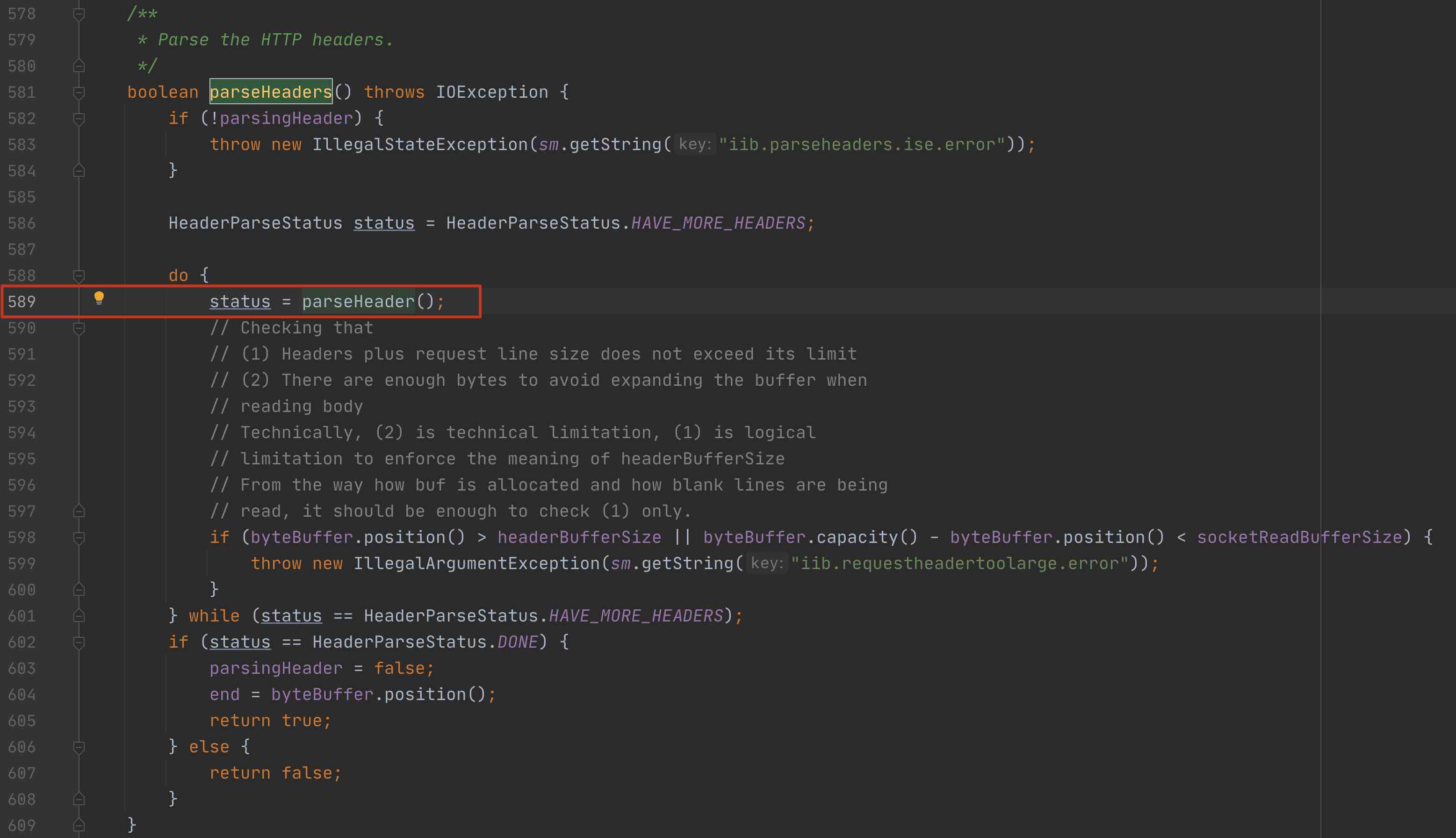Click the method fold end marker at line 609

(79, 825)
